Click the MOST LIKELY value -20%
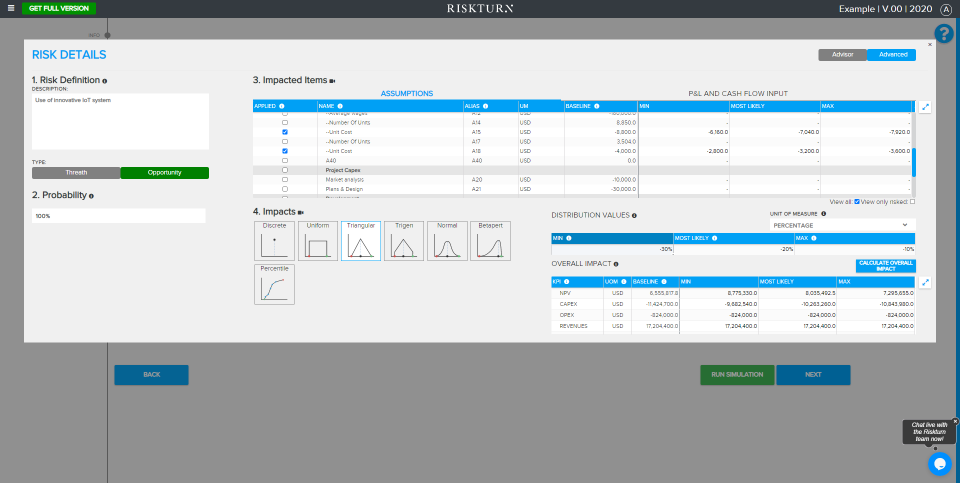The height and width of the screenshot is (483, 960). (x=733, y=249)
